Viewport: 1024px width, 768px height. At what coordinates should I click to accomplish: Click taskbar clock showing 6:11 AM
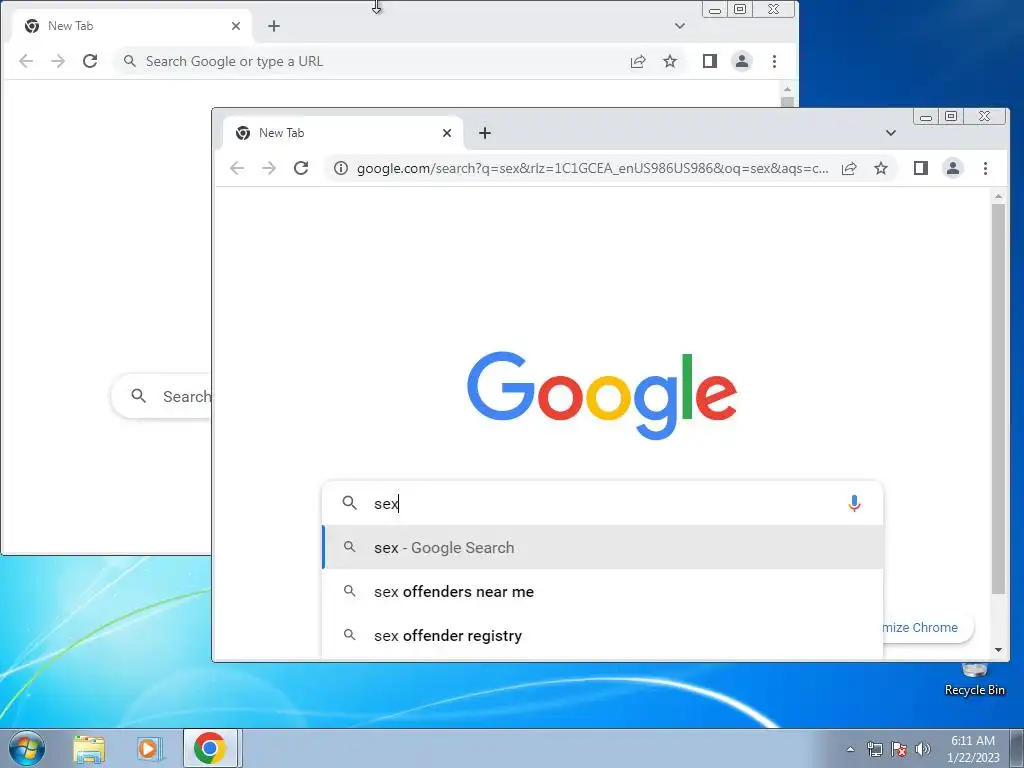click(972, 748)
